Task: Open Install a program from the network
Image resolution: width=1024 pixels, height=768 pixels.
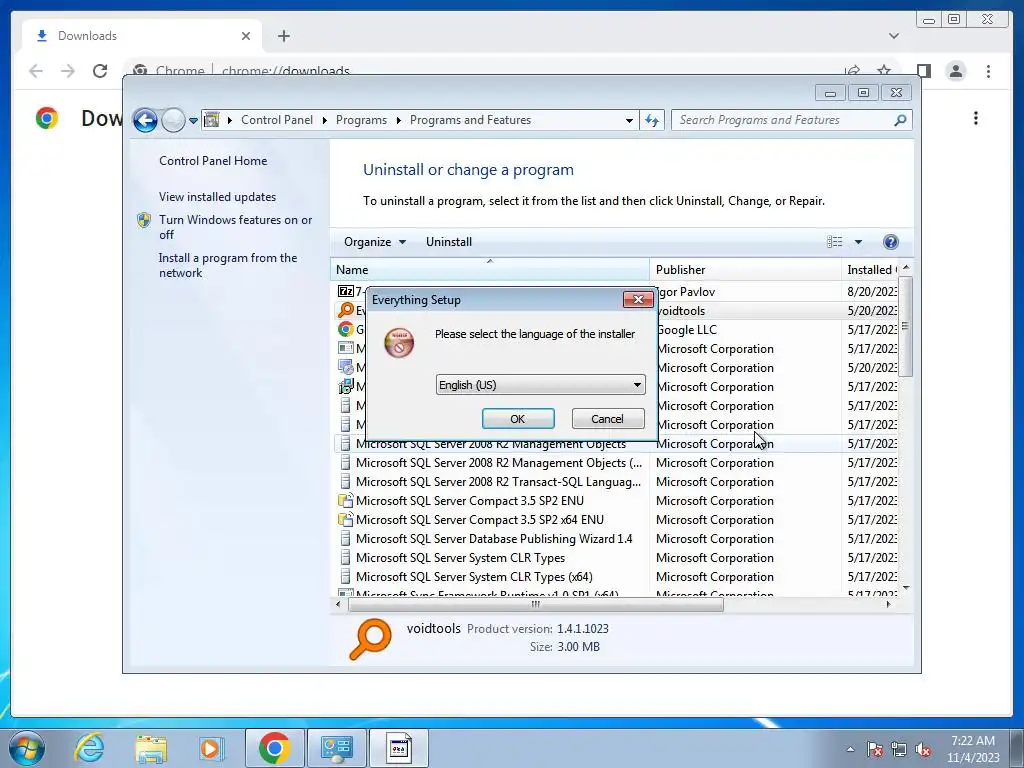Action: coord(228,265)
